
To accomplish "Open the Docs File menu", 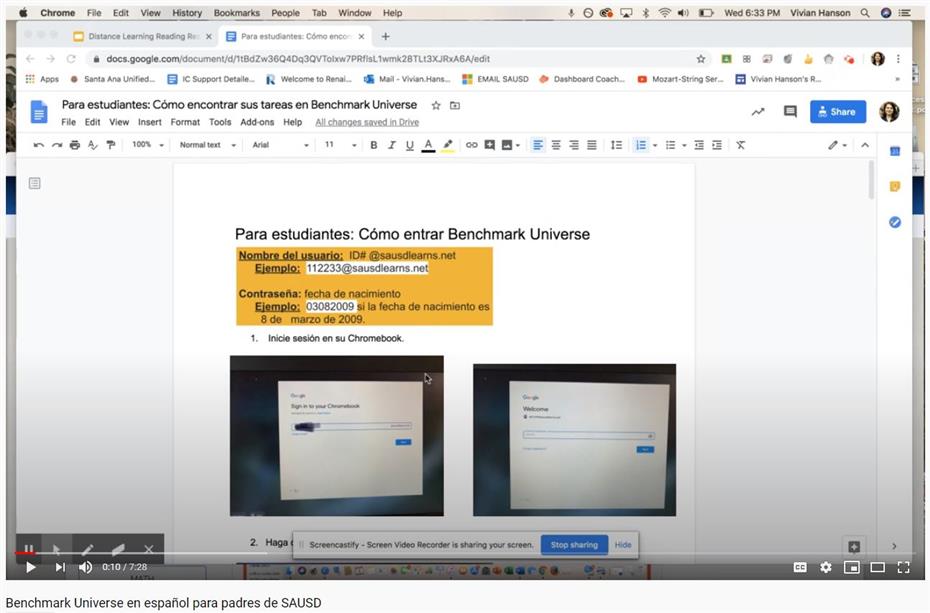I will (x=69, y=122).
